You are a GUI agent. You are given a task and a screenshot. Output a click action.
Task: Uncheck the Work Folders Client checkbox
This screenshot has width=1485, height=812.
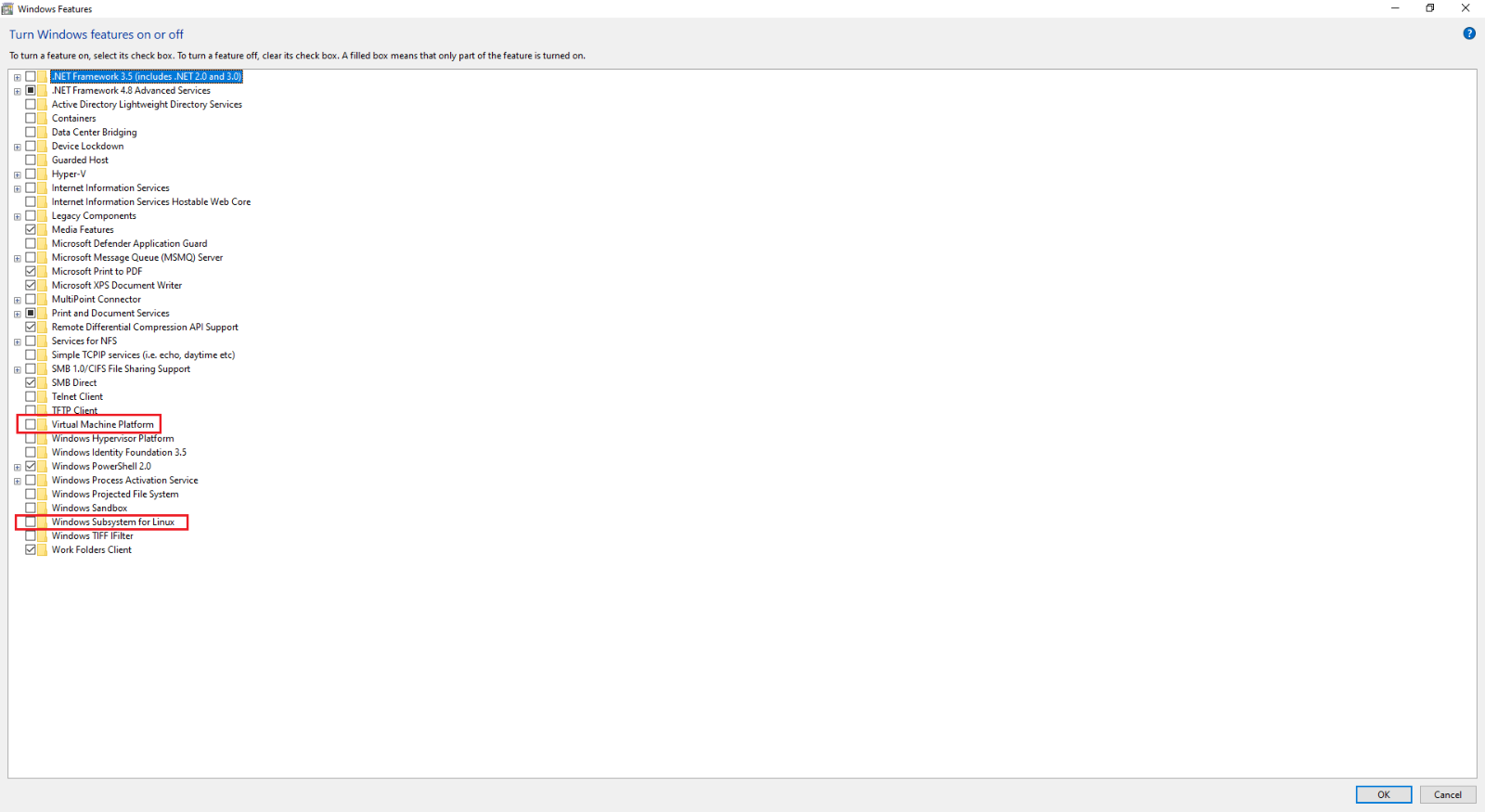click(31, 549)
